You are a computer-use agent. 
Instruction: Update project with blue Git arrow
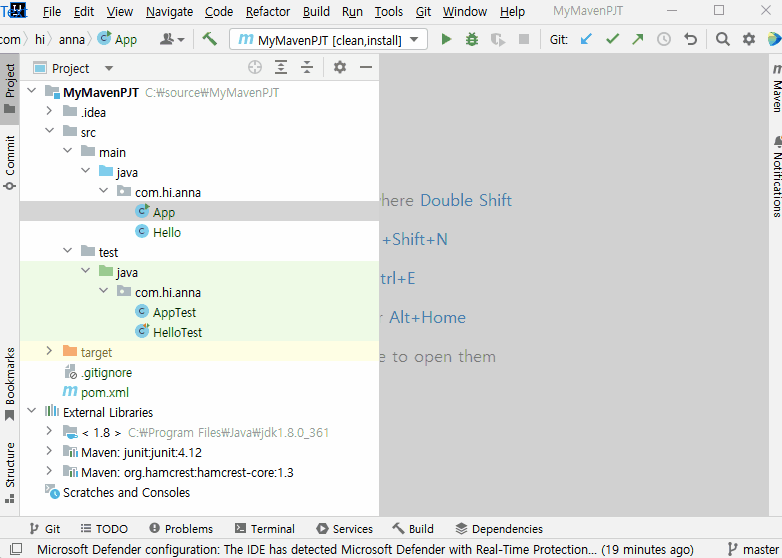click(586, 39)
